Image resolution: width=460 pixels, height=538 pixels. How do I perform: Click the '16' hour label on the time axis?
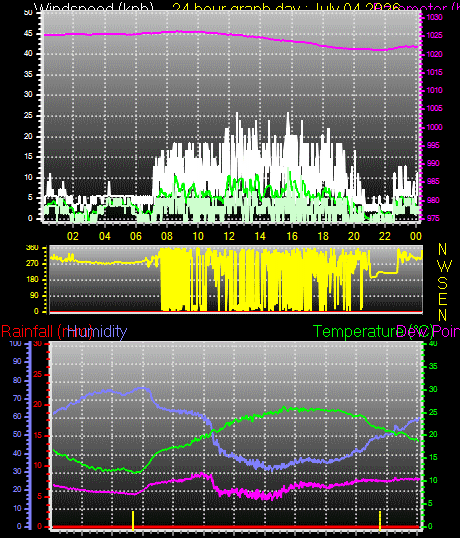pyautogui.click(x=292, y=236)
